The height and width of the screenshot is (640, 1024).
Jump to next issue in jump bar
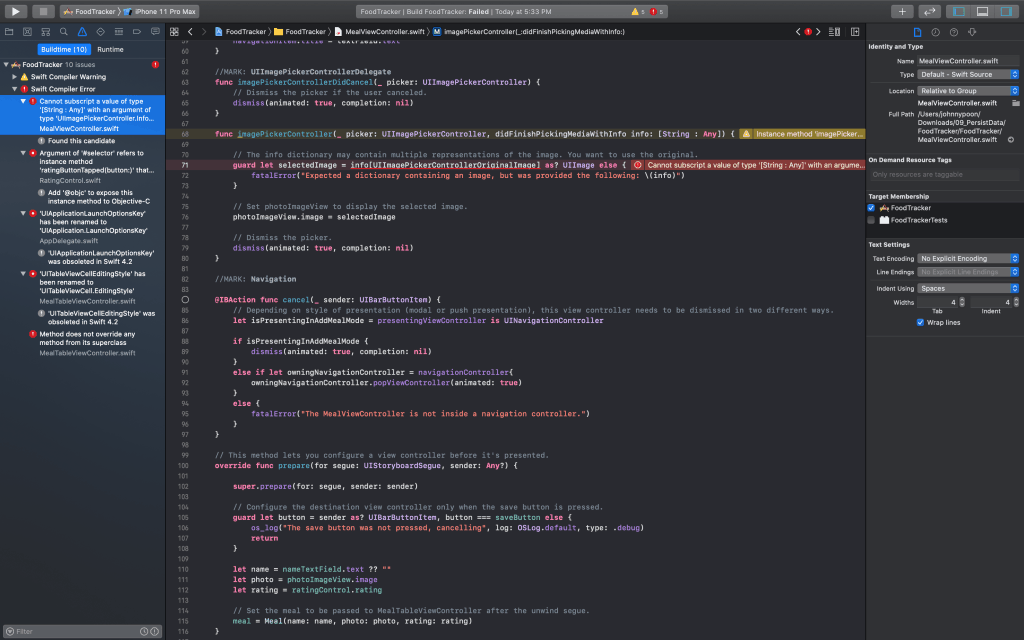tap(818, 31)
